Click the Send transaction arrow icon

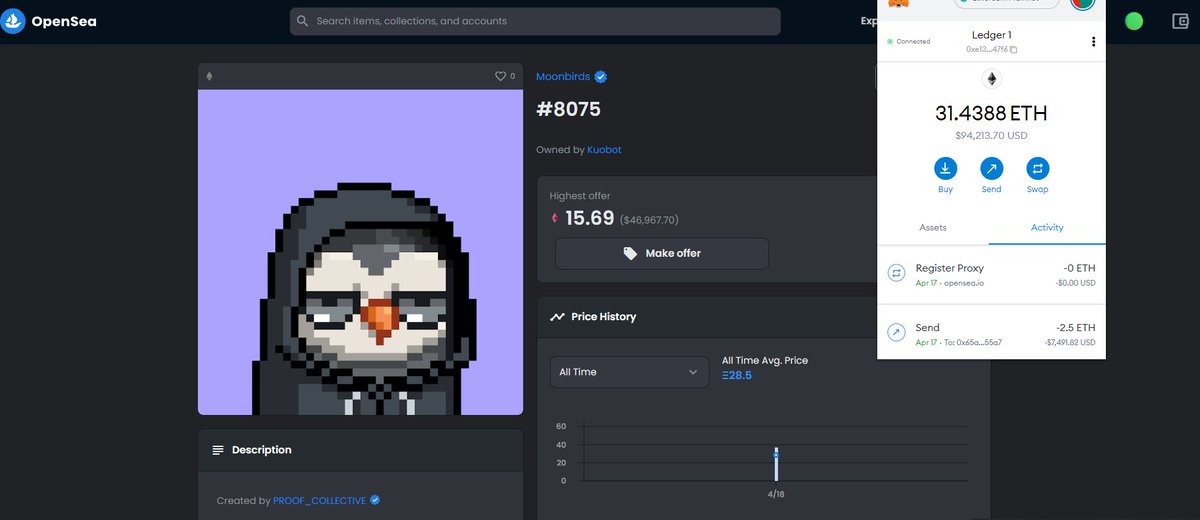tap(897, 331)
